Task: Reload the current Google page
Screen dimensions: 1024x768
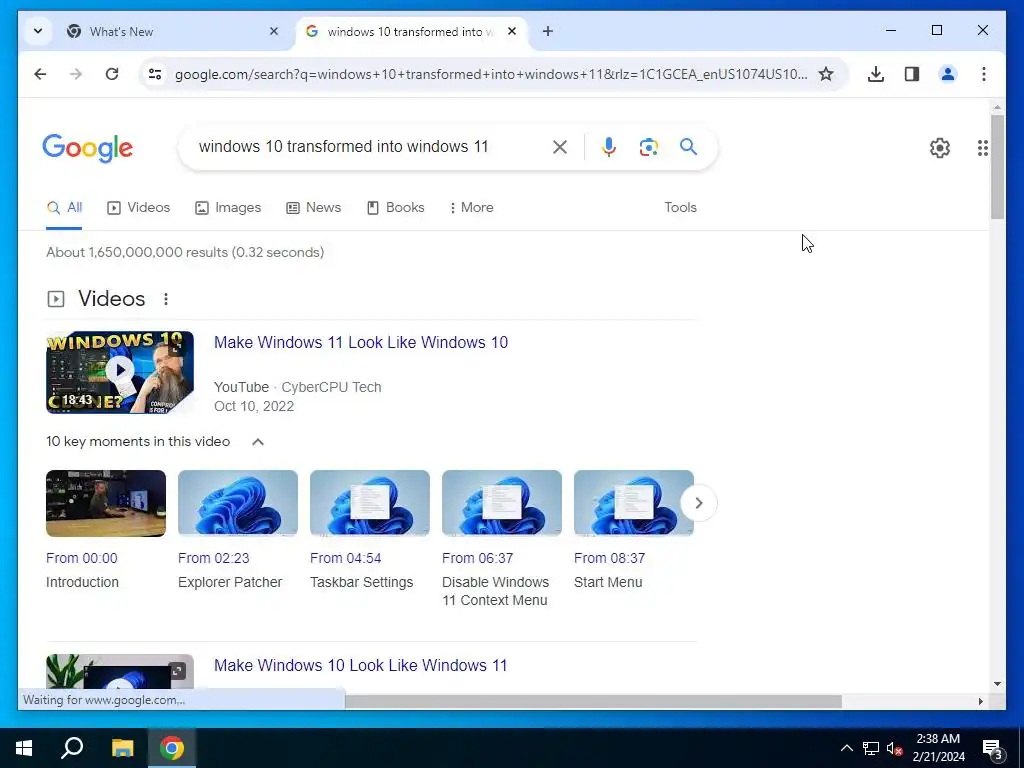Action: (112, 74)
